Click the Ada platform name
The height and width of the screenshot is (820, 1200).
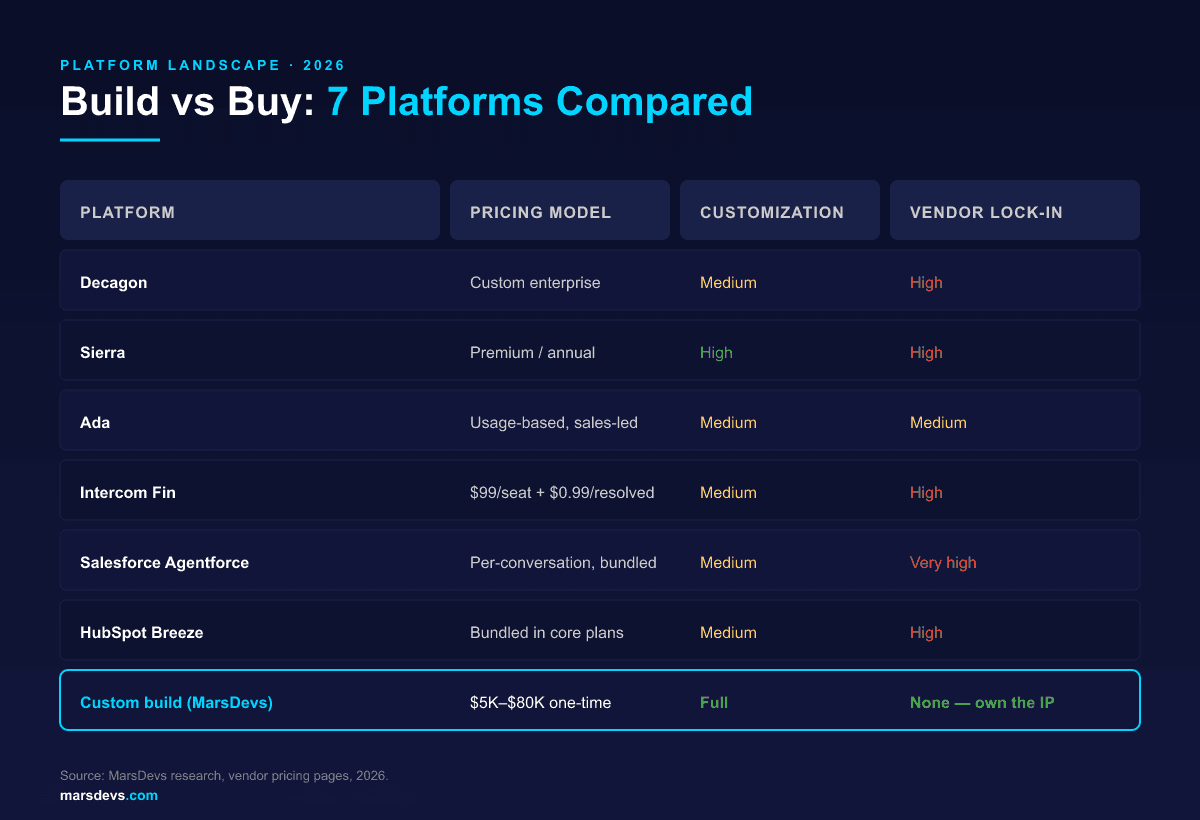95,423
